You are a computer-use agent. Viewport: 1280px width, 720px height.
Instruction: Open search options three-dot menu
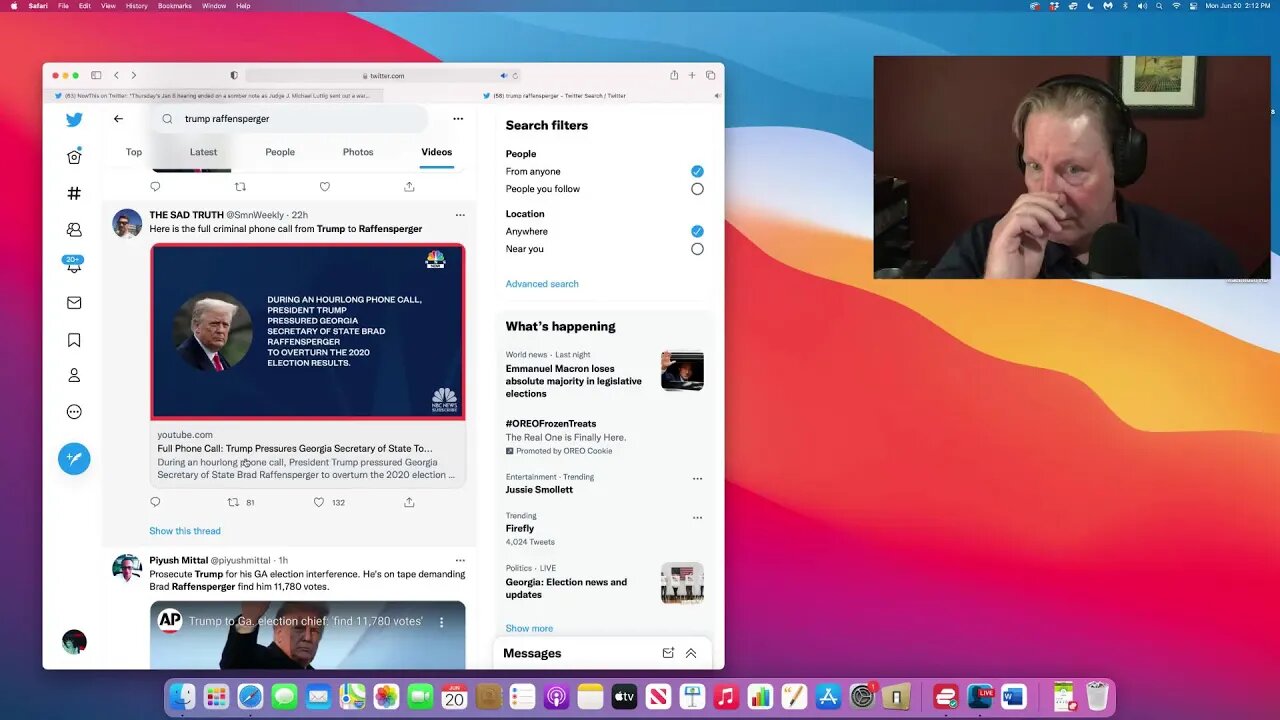point(458,119)
